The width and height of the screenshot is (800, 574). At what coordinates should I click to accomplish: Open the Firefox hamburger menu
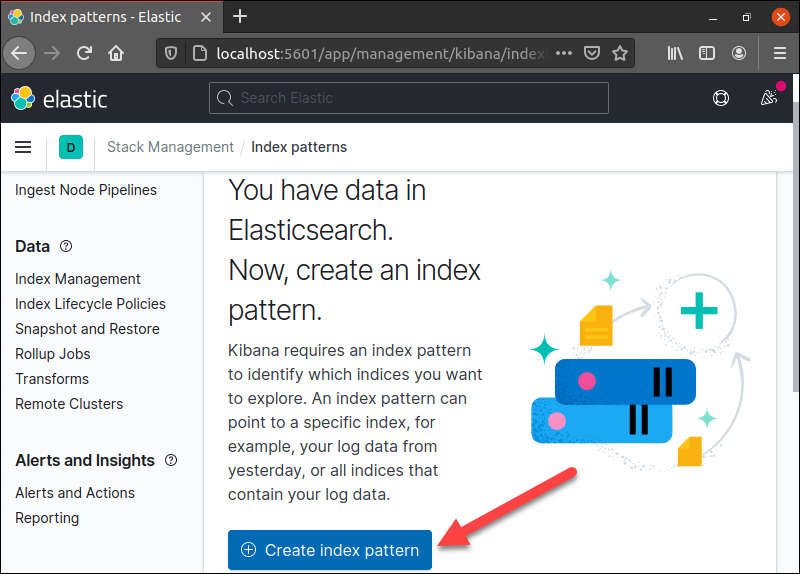pos(780,53)
